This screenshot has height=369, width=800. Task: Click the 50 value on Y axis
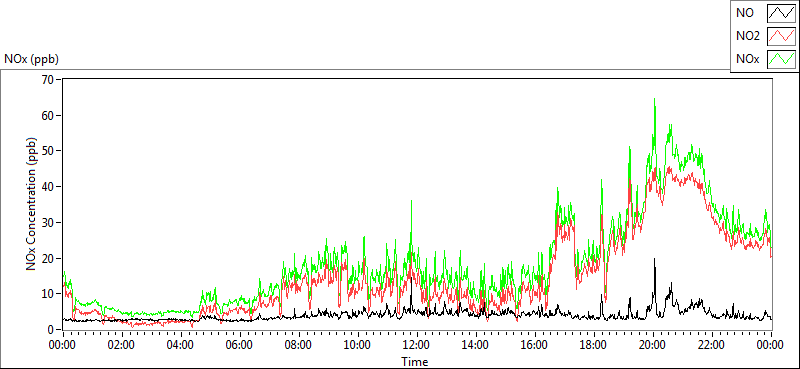point(48,151)
